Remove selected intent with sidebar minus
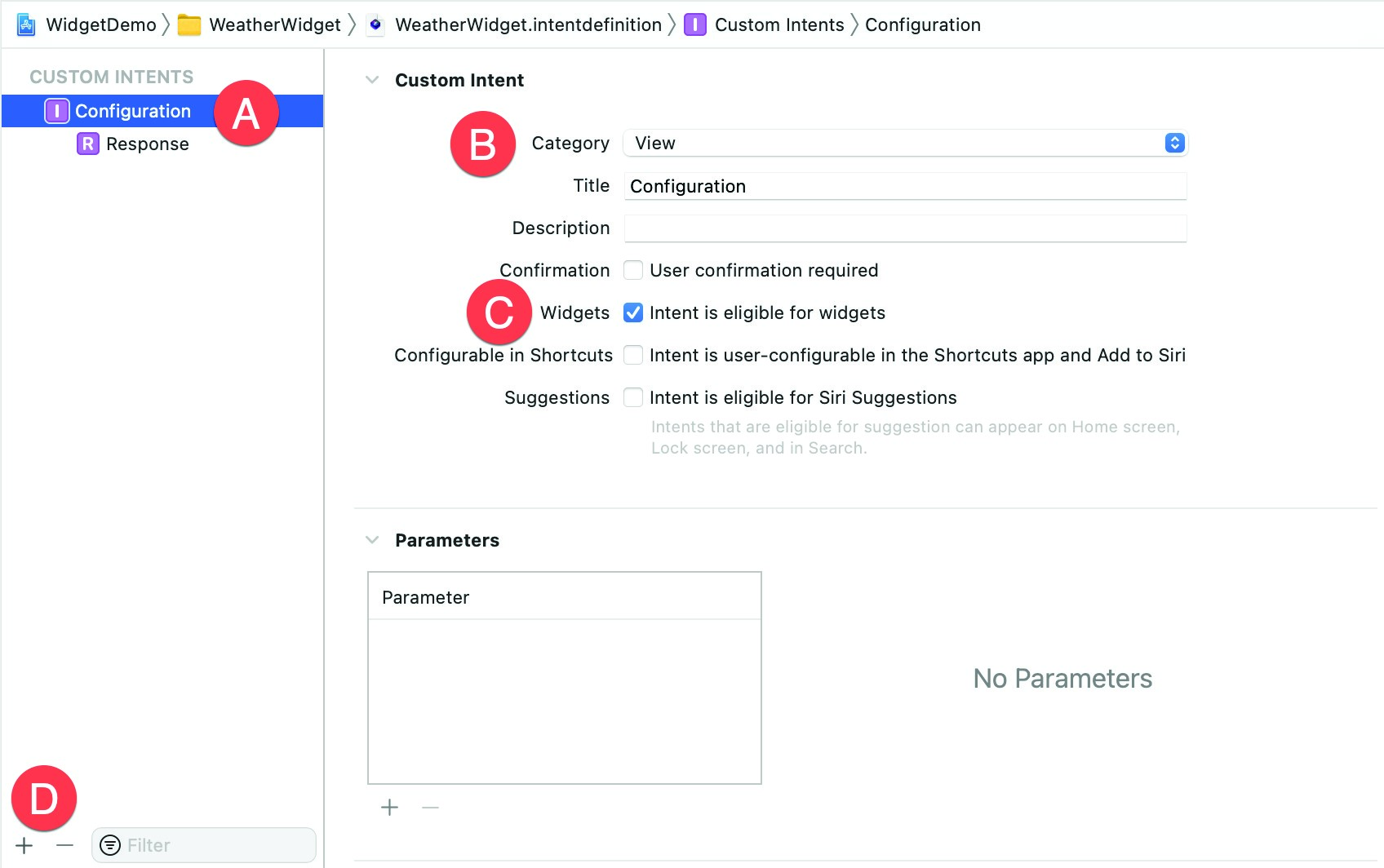Viewport: 1384px width, 868px height. 65,845
